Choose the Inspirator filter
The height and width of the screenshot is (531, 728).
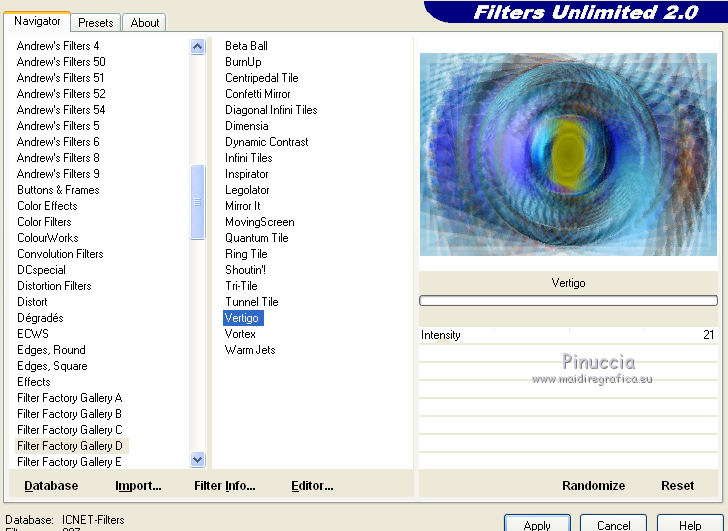click(x=247, y=174)
